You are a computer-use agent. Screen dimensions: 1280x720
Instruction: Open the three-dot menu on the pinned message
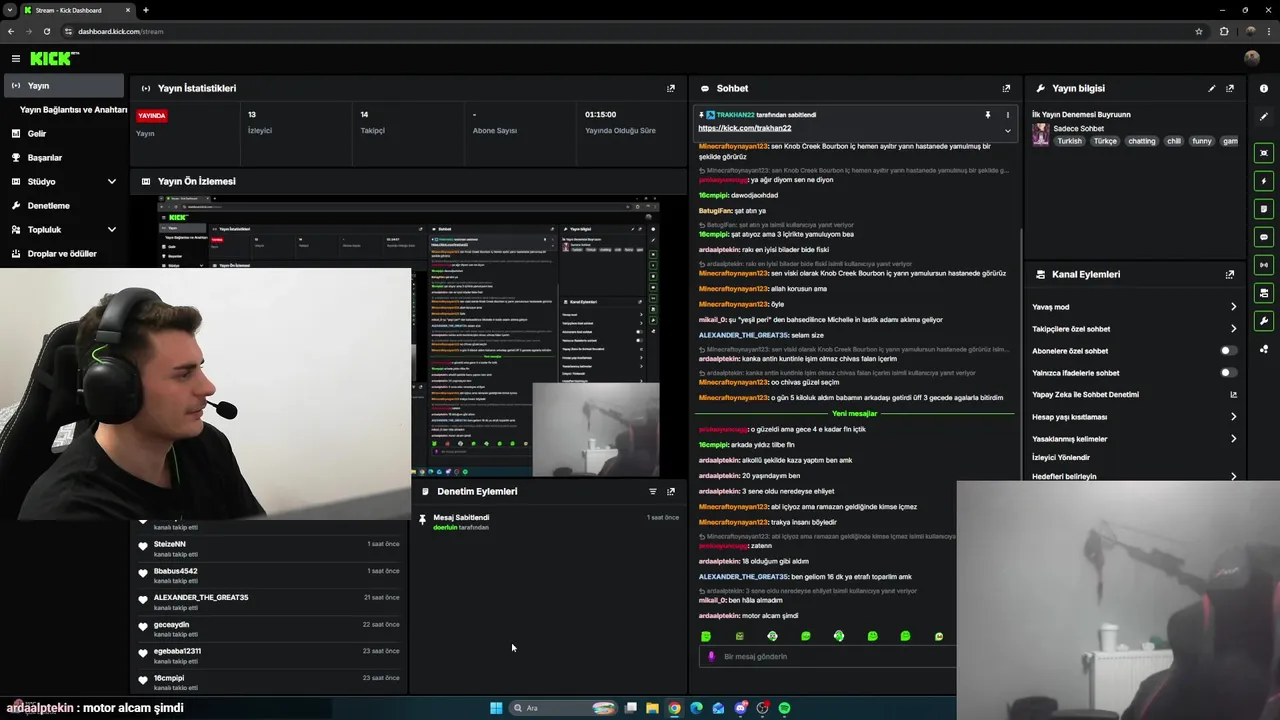click(1007, 115)
